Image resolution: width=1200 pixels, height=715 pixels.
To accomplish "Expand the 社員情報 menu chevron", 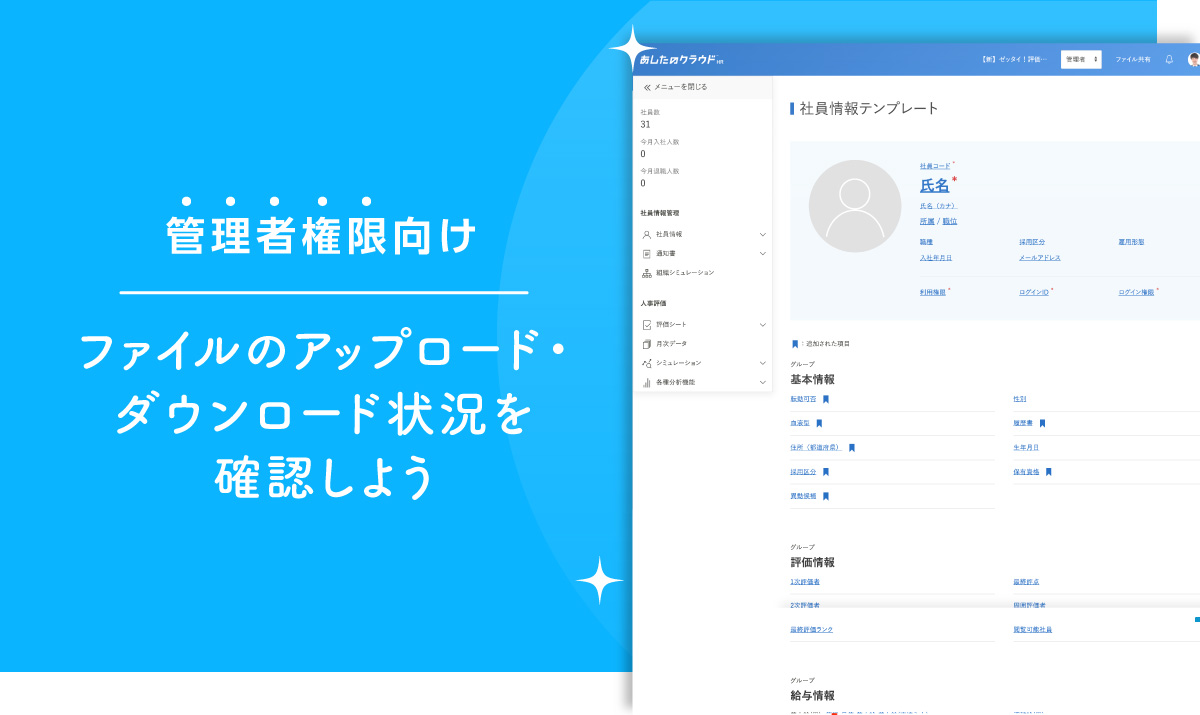I will click(x=763, y=234).
